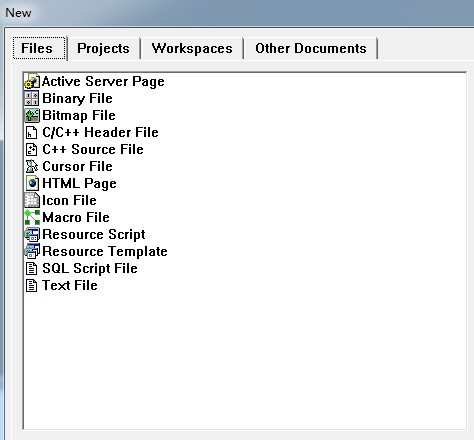The height and width of the screenshot is (440, 474).
Task: Select the Resource Script icon
Action: point(32,234)
